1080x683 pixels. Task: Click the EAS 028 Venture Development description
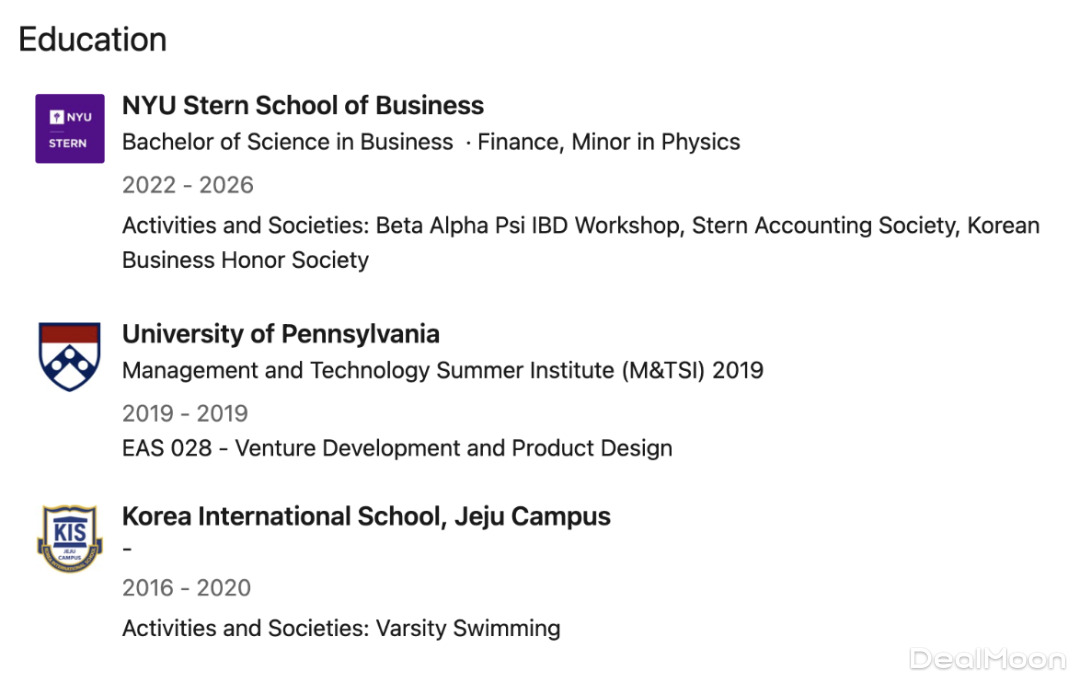pyautogui.click(x=397, y=448)
